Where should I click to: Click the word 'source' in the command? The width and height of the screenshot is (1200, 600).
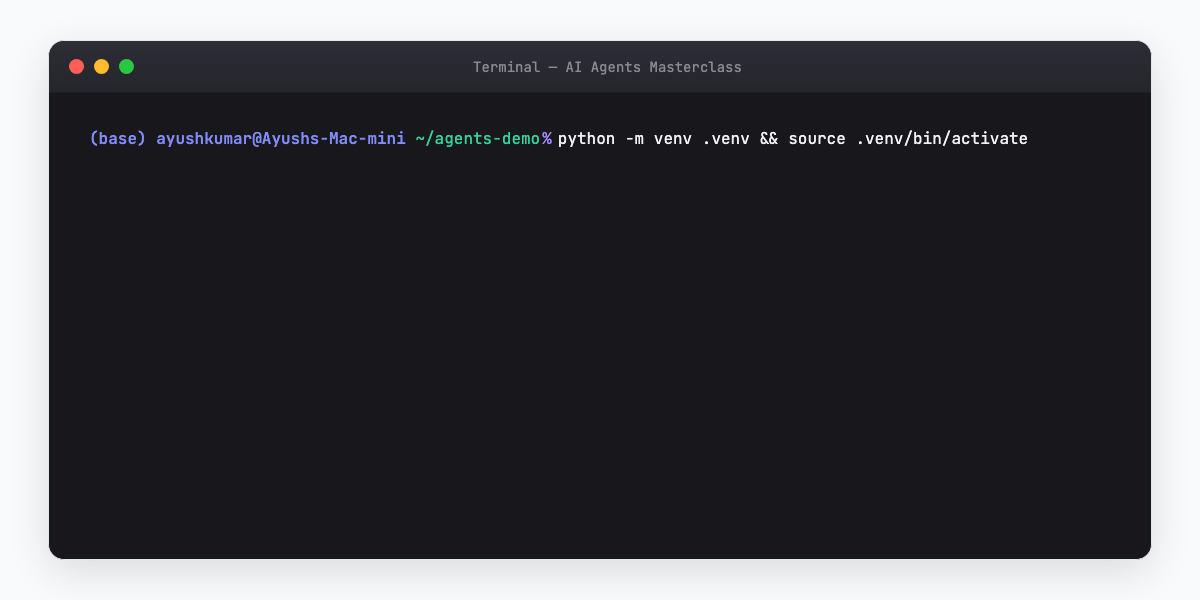point(817,138)
